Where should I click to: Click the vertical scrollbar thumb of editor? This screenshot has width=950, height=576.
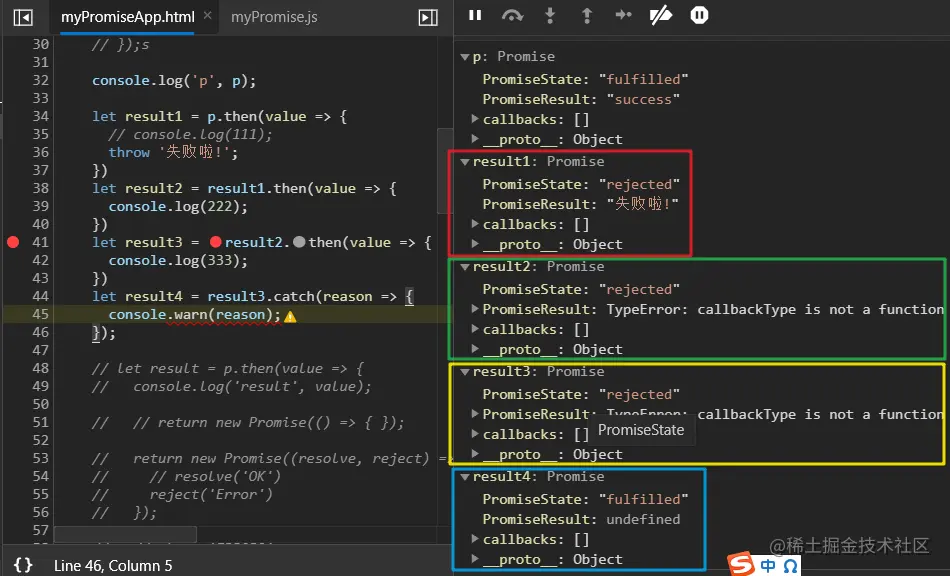pos(445,171)
